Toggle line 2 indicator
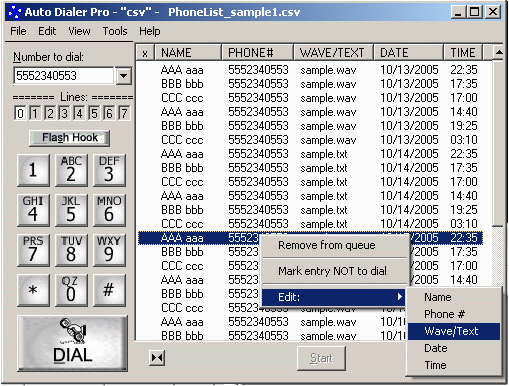The height and width of the screenshot is (386, 509). pos(50,113)
